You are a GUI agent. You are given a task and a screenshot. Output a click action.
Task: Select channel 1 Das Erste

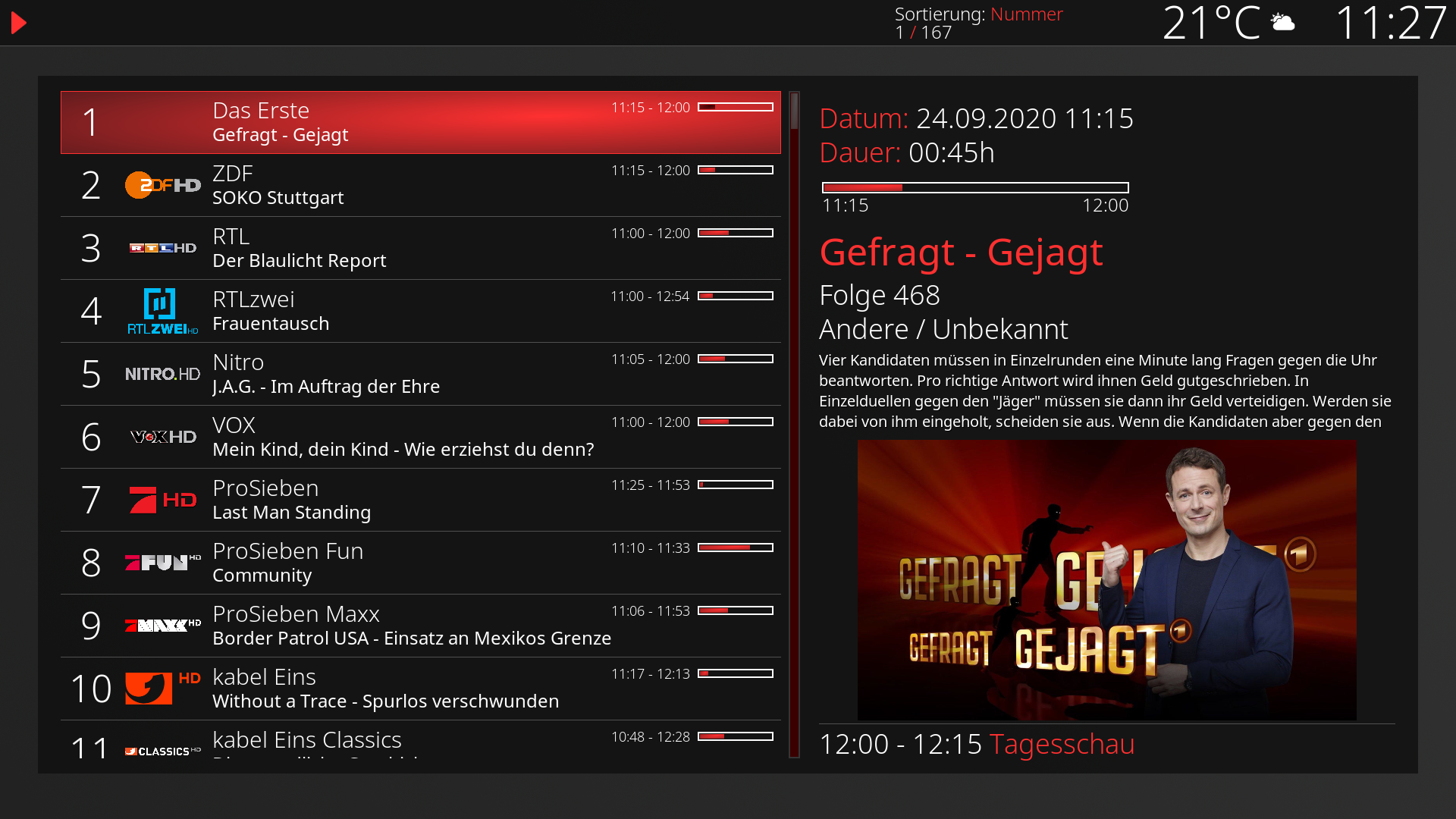pos(421,122)
